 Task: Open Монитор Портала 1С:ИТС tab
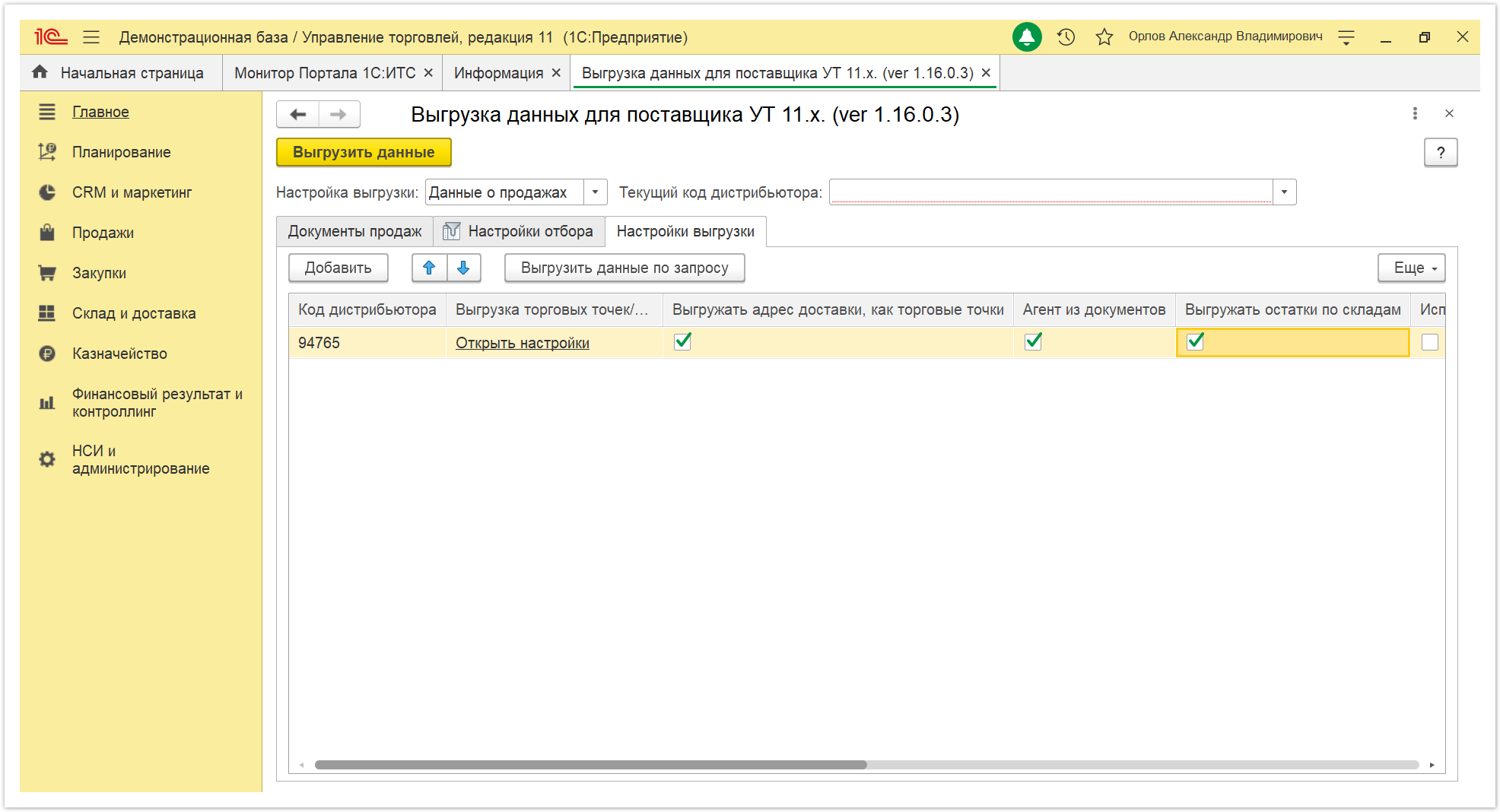[x=325, y=73]
